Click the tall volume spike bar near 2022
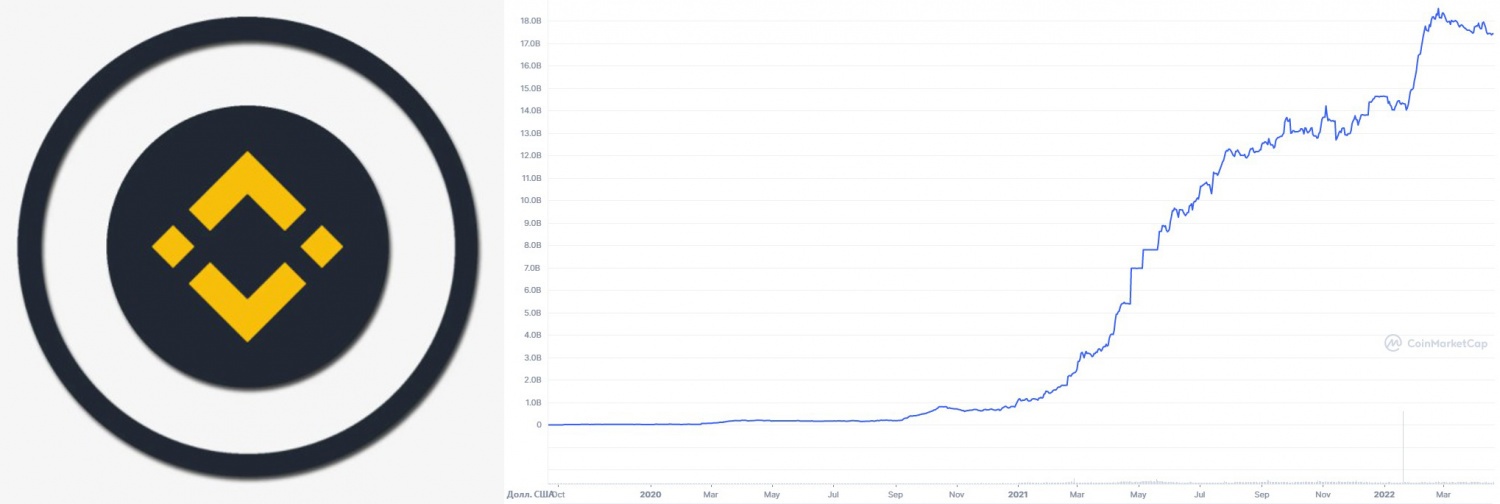 point(1403,445)
